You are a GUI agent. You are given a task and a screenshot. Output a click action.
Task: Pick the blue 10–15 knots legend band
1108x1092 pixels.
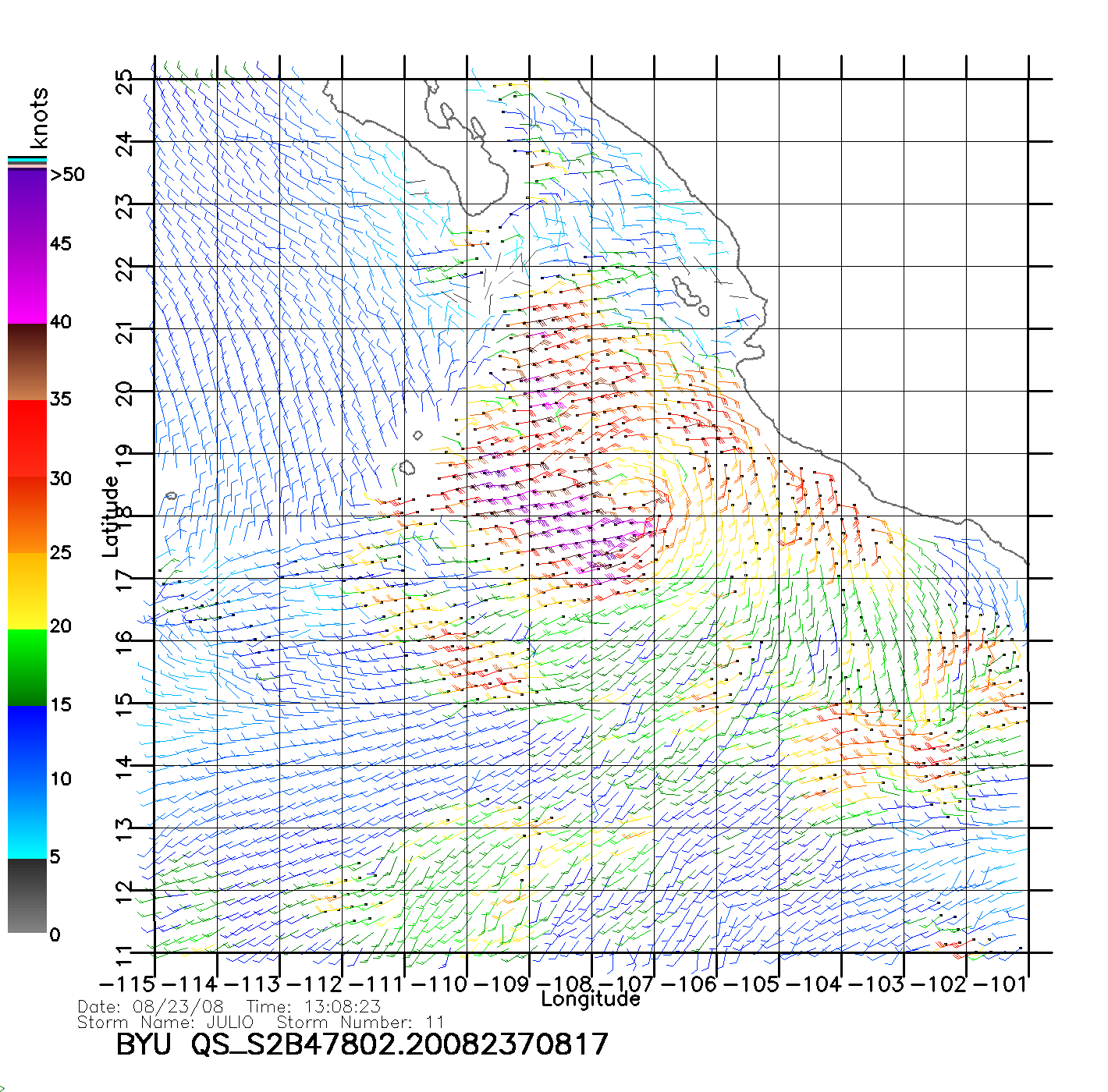[x=27, y=743]
